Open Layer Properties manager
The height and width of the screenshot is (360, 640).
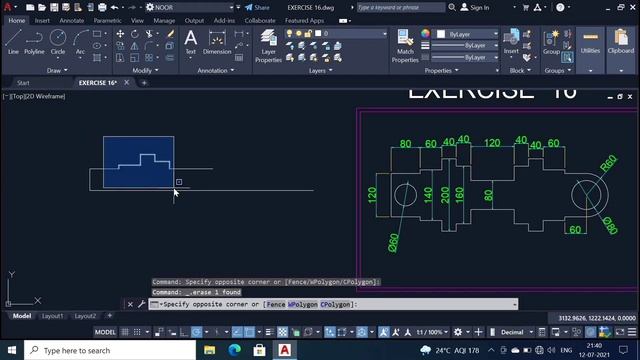click(268, 46)
